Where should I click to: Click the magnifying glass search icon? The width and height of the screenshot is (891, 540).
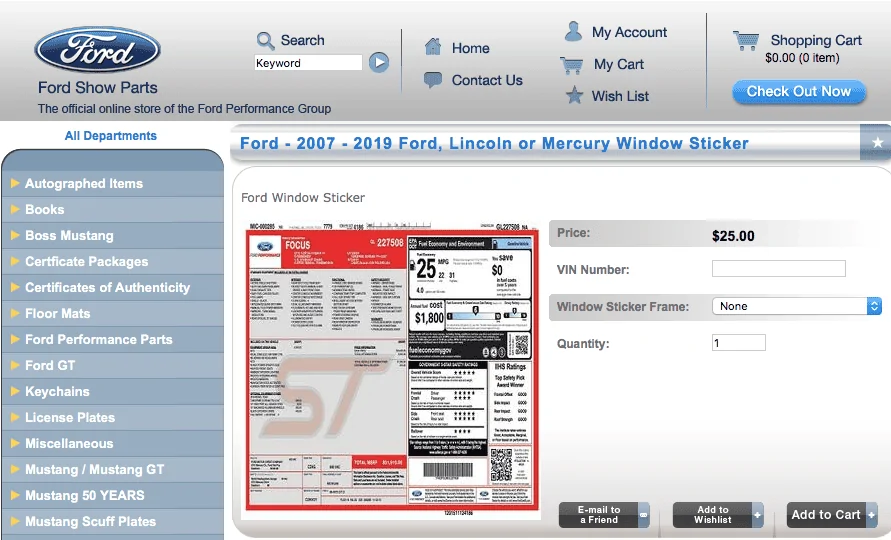click(x=265, y=40)
